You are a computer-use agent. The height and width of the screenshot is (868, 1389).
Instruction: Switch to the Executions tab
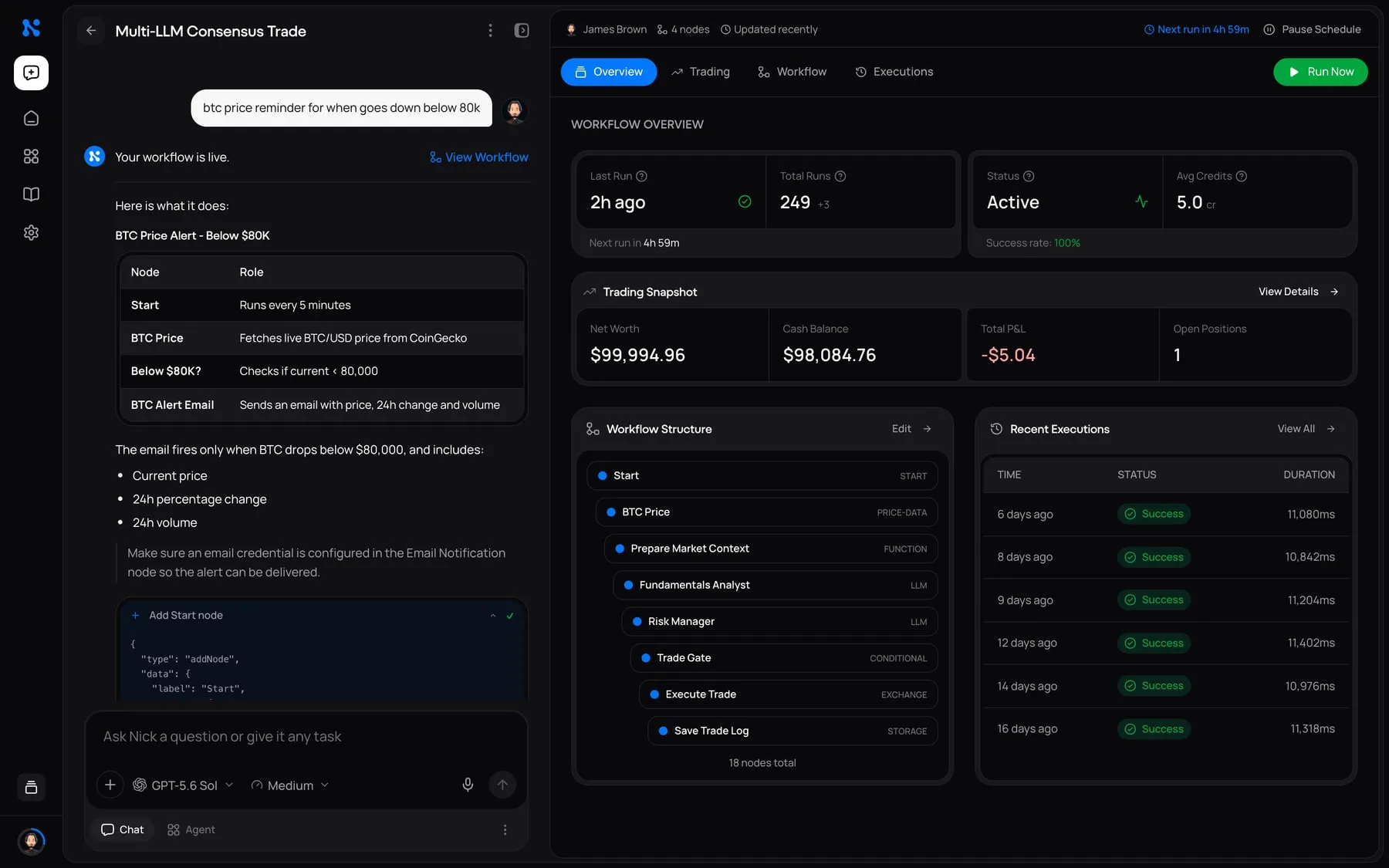[894, 72]
